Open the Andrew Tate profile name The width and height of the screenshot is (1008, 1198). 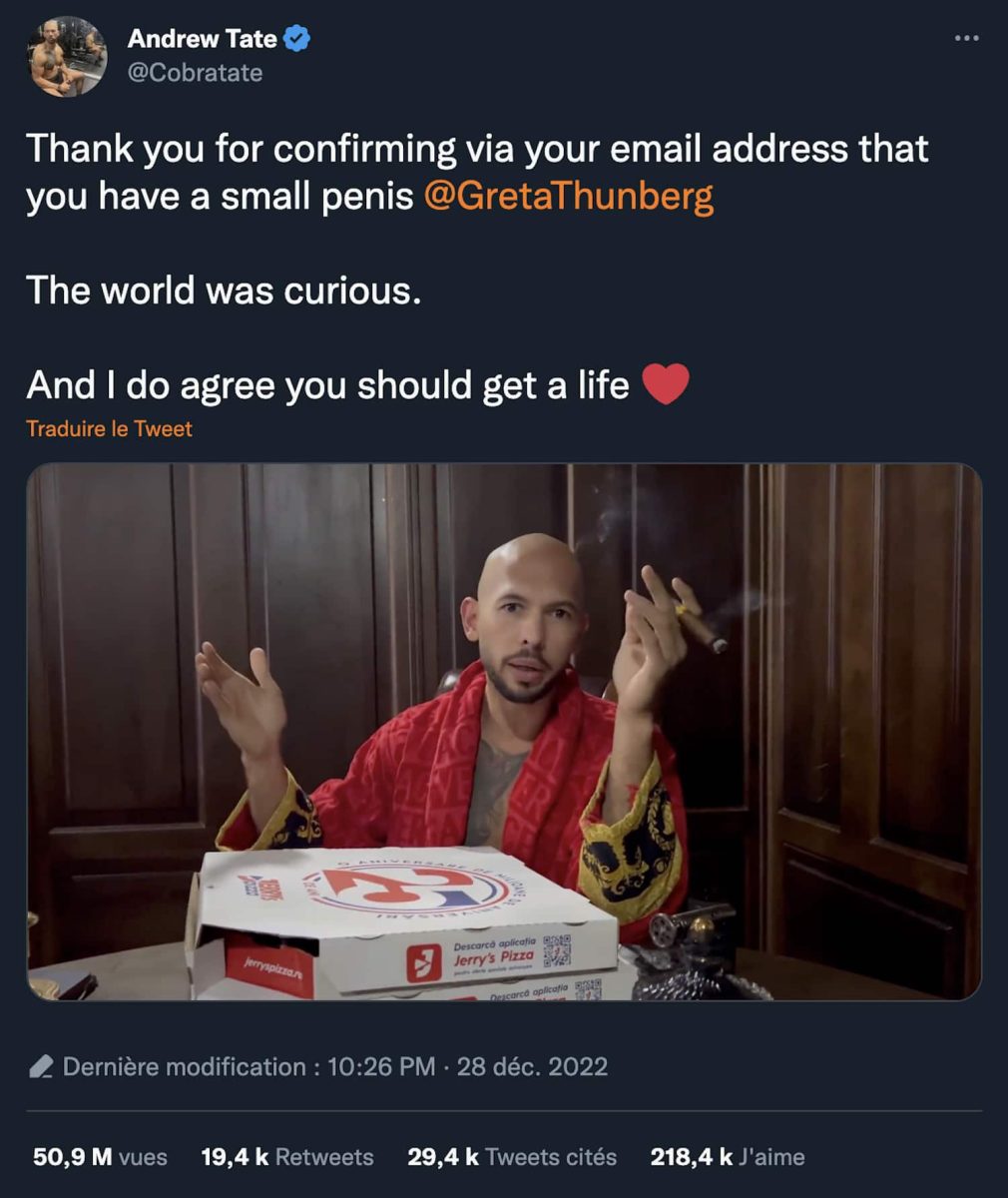pyautogui.click(x=203, y=39)
